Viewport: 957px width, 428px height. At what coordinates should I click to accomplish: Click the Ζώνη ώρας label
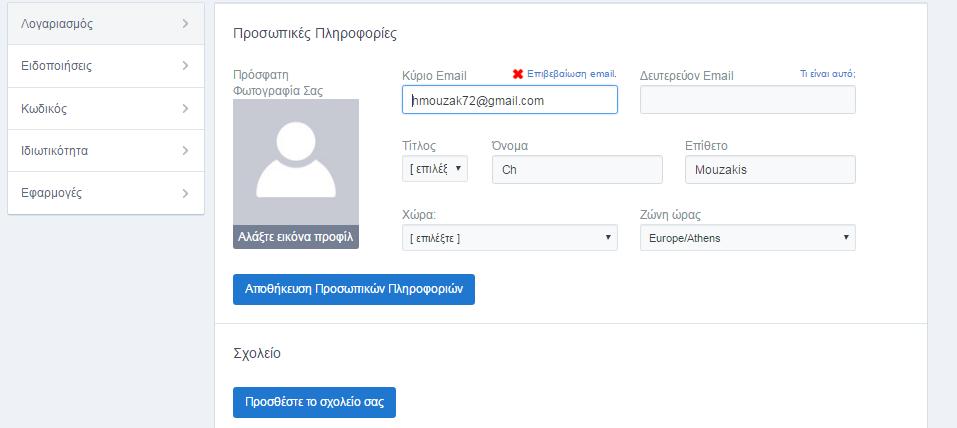pos(671,215)
